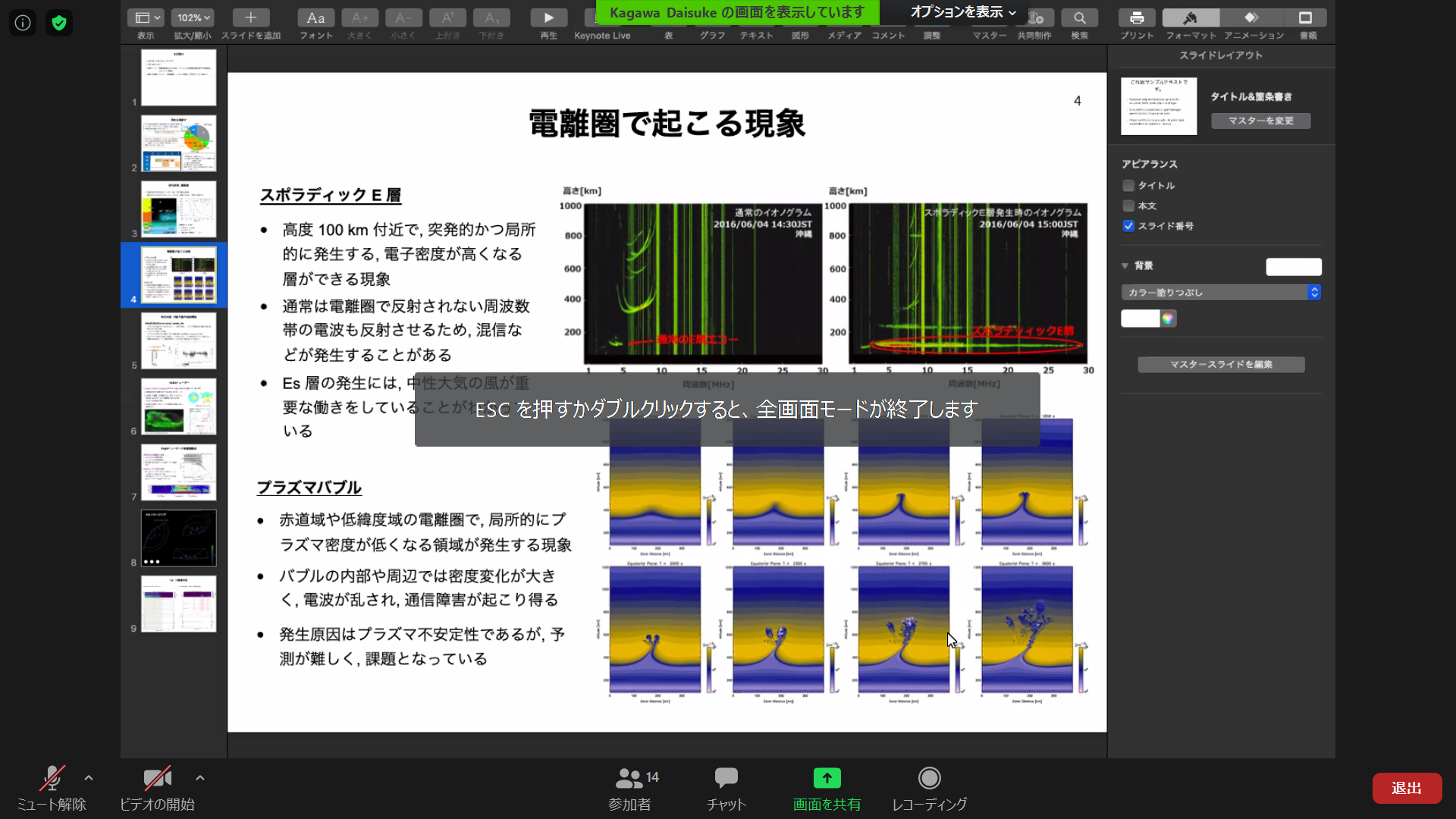Click the white fill color well

click(x=1141, y=318)
